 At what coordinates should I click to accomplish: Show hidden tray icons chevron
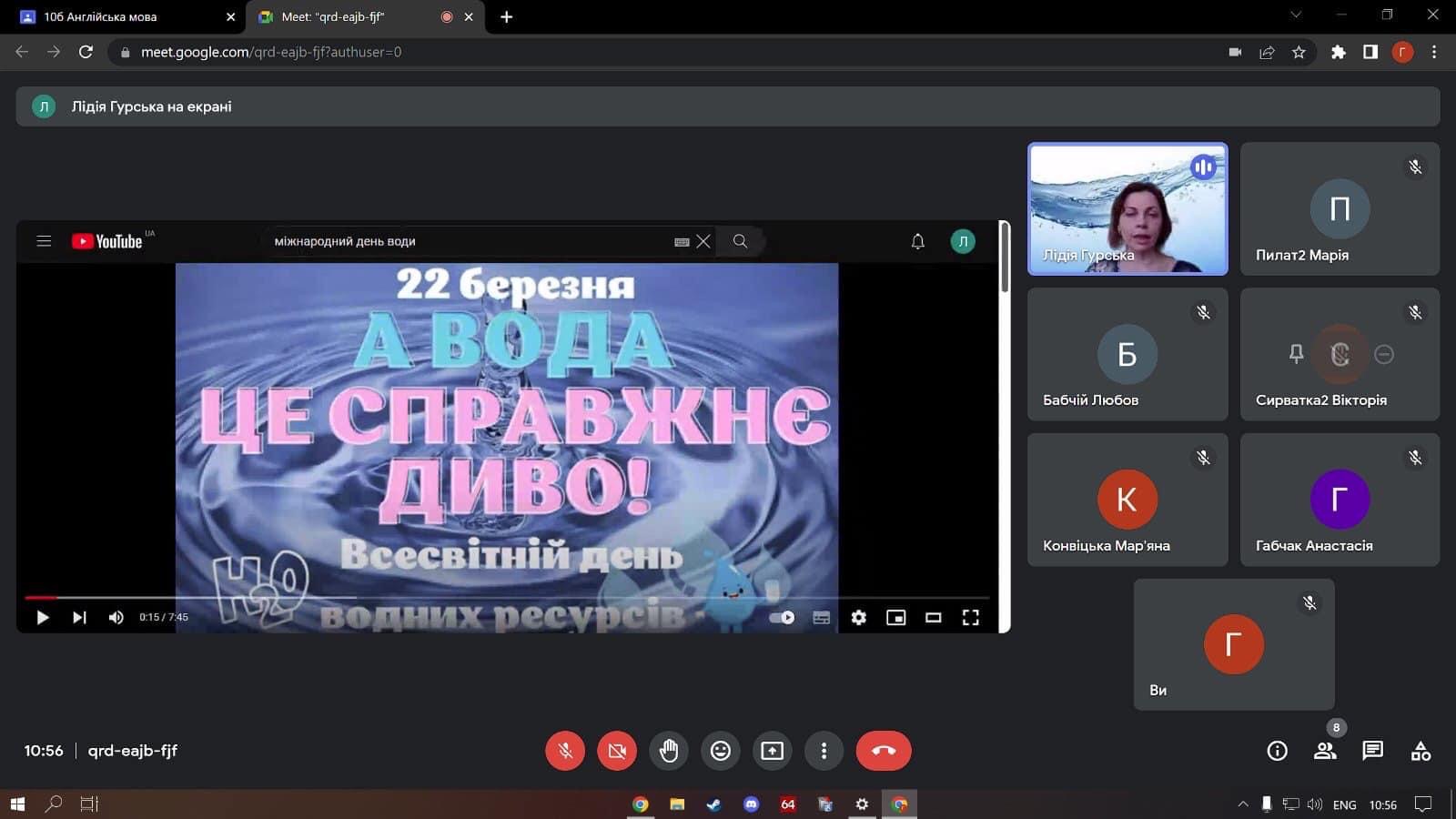tap(1242, 804)
